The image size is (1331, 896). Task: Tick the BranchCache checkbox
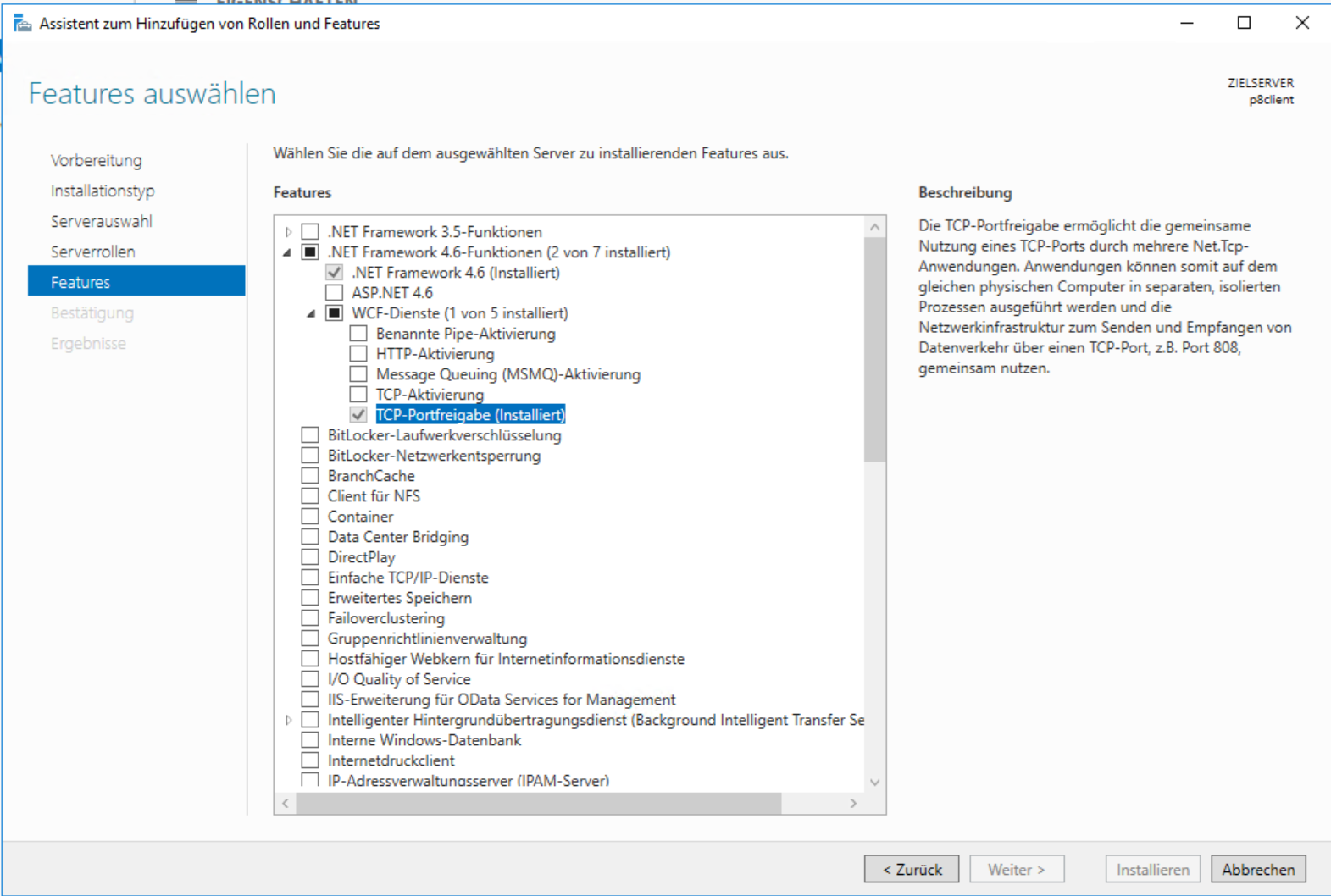click(310, 476)
